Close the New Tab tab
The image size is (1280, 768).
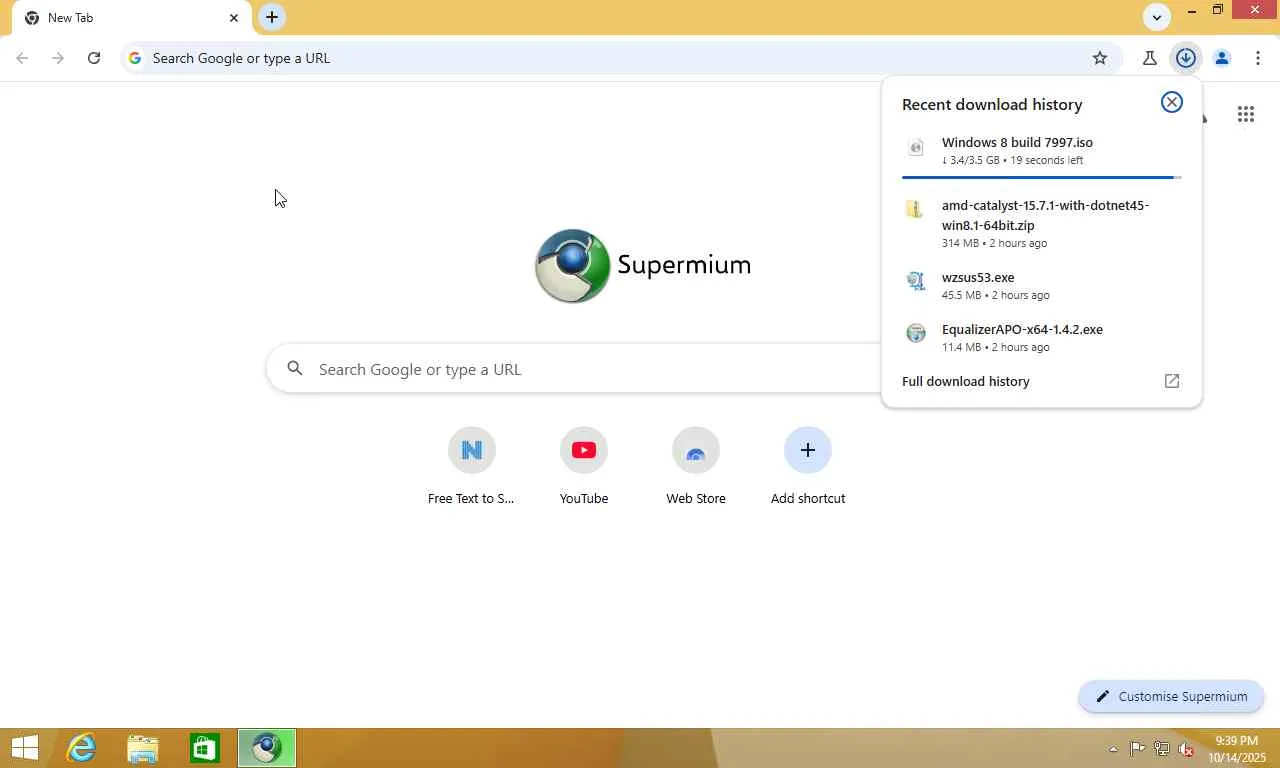(234, 18)
